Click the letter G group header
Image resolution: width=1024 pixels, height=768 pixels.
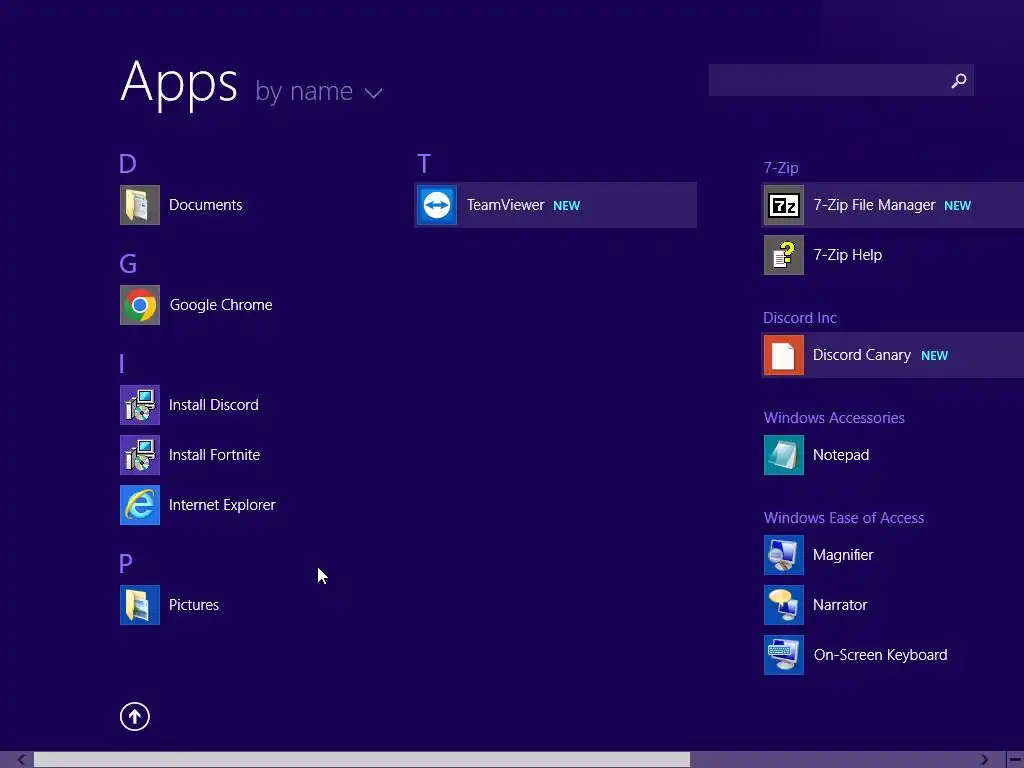pos(128,264)
